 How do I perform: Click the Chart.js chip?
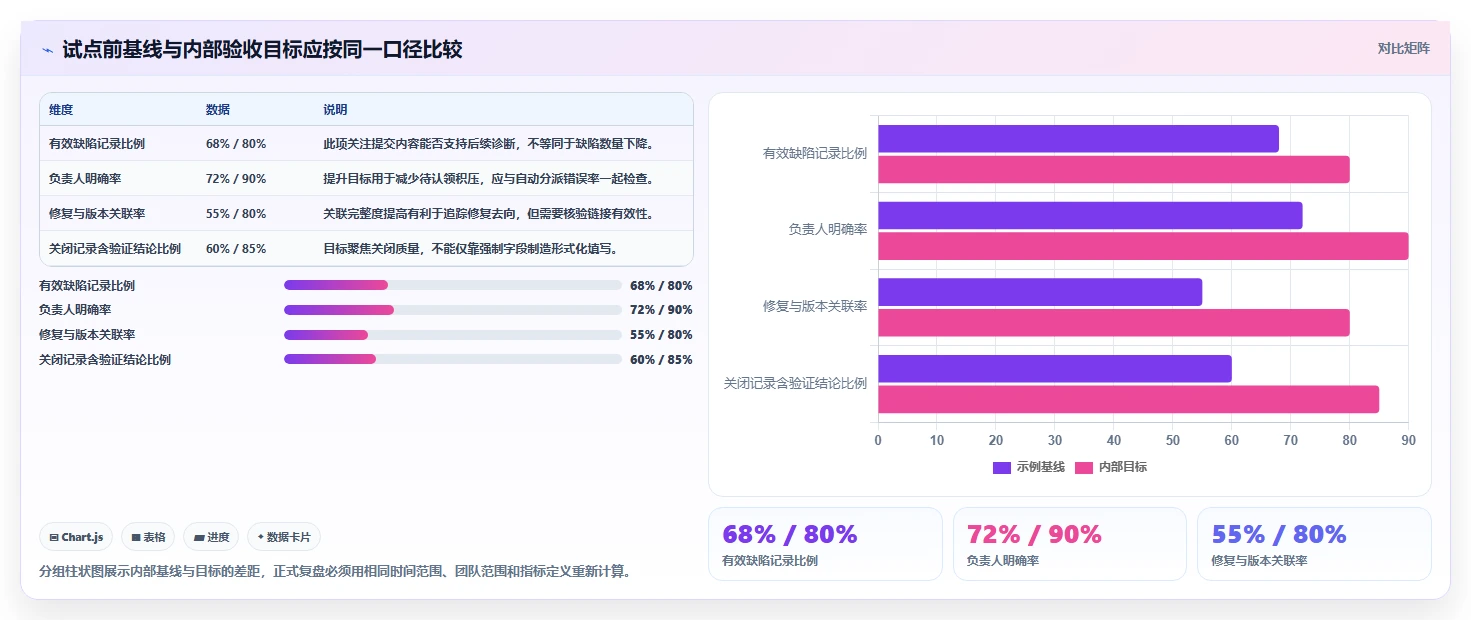tap(76, 537)
